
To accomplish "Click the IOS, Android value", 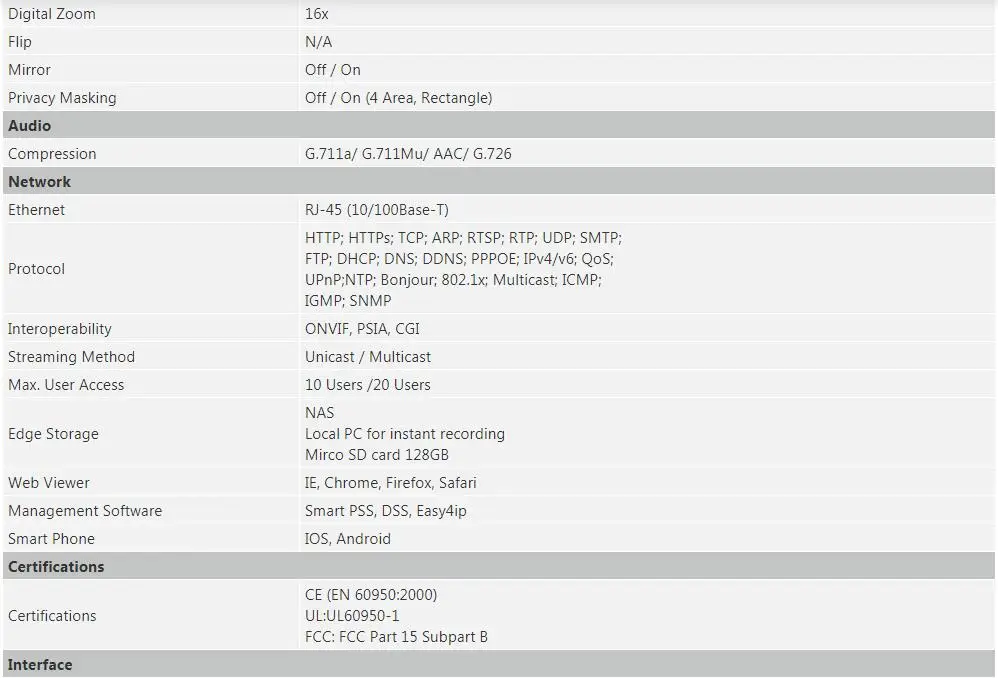I will click(348, 539).
